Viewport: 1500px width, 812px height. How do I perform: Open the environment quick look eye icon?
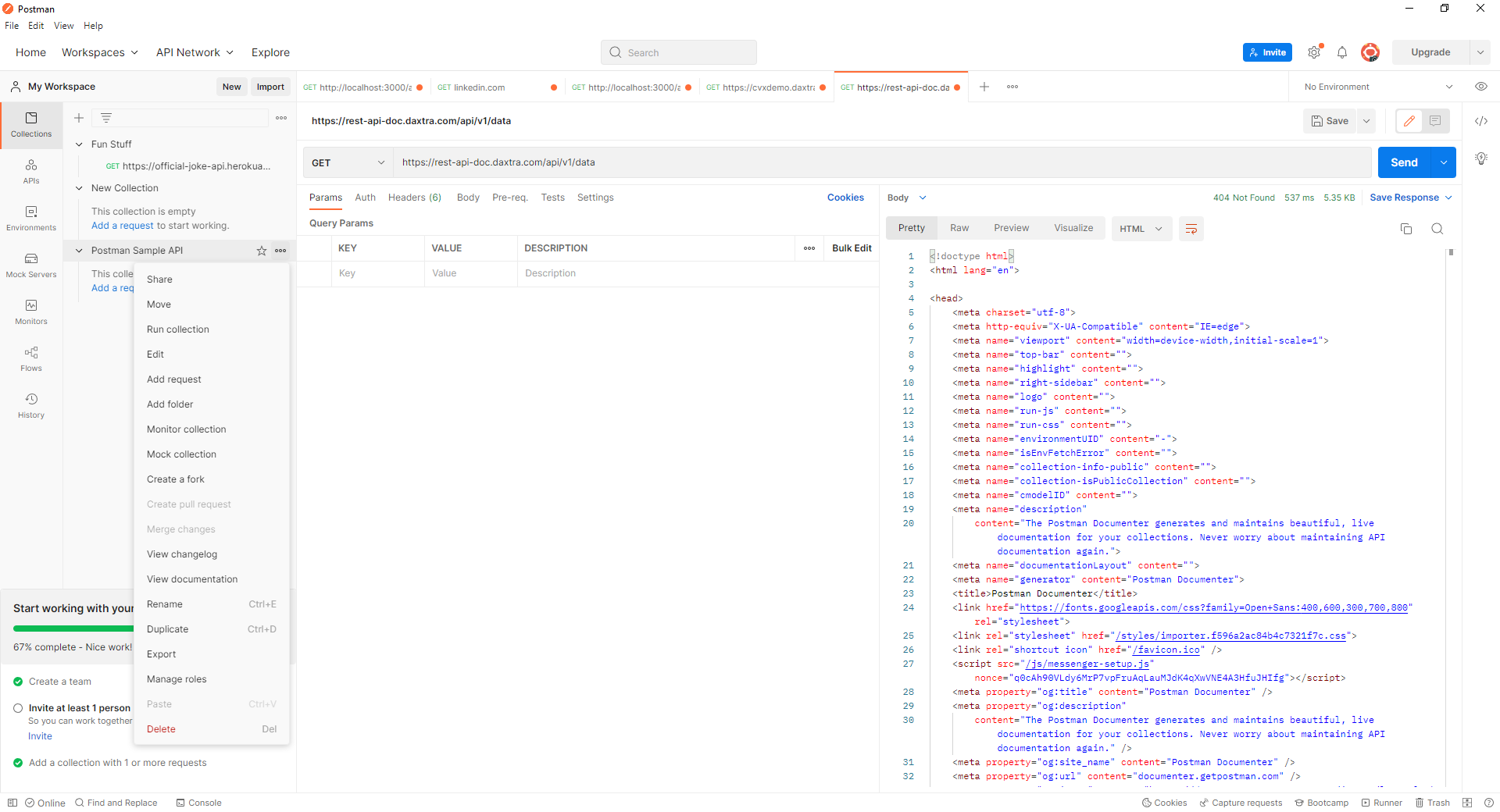tap(1480, 87)
